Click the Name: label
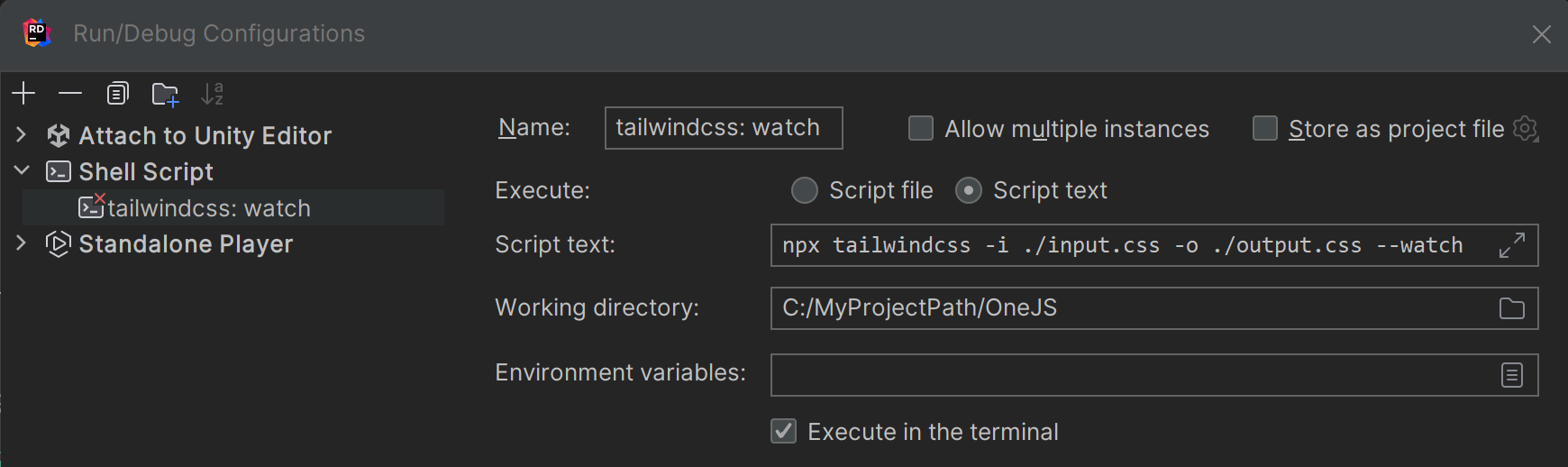The image size is (1568, 467). coord(534,128)
